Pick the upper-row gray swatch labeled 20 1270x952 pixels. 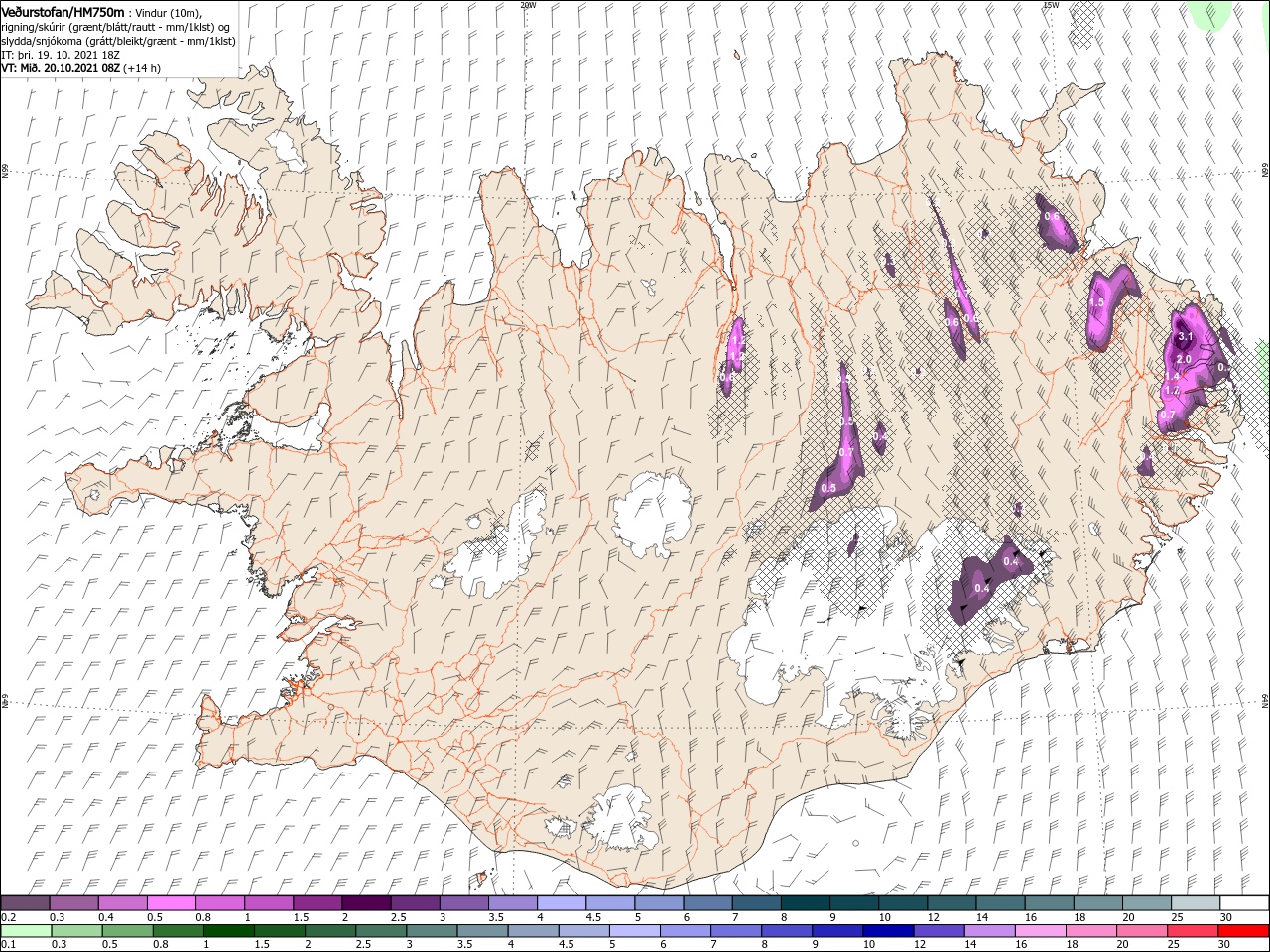click(x=1147, y=903)
